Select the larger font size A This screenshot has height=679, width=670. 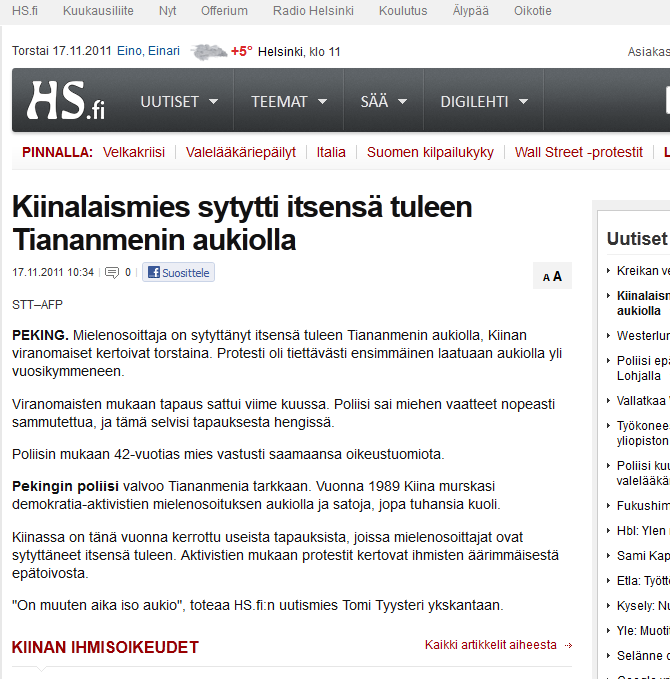(x=557, y=276)
